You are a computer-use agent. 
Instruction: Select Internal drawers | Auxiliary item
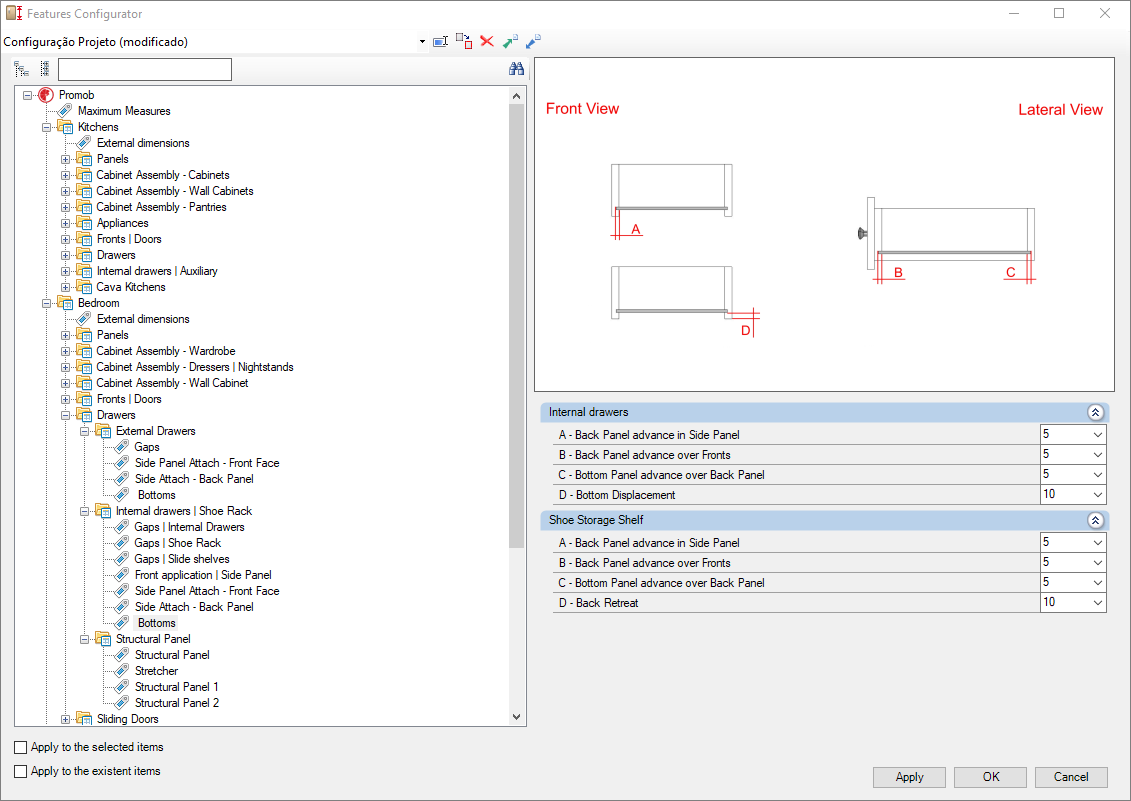click(157, 271)
